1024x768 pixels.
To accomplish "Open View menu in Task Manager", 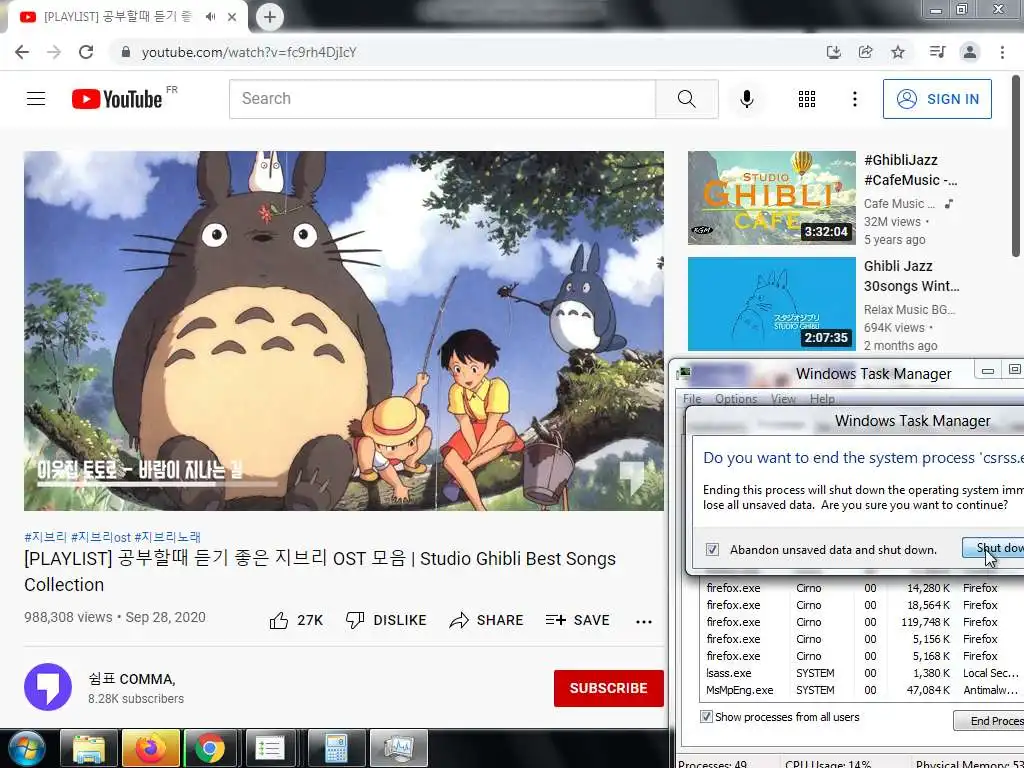I will (x=783, y=399).
